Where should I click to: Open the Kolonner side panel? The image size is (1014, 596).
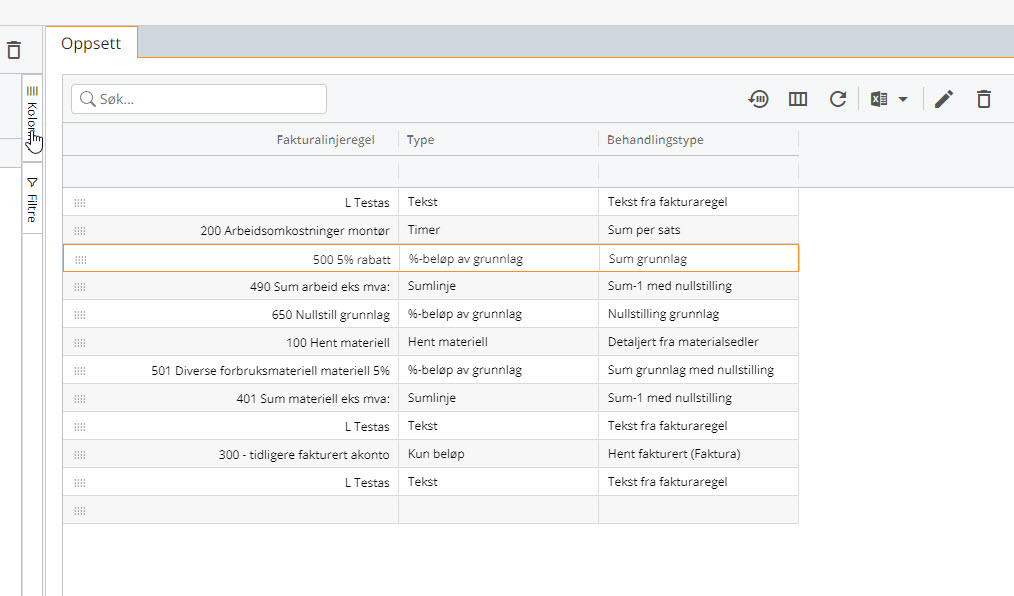pos(32,118)
